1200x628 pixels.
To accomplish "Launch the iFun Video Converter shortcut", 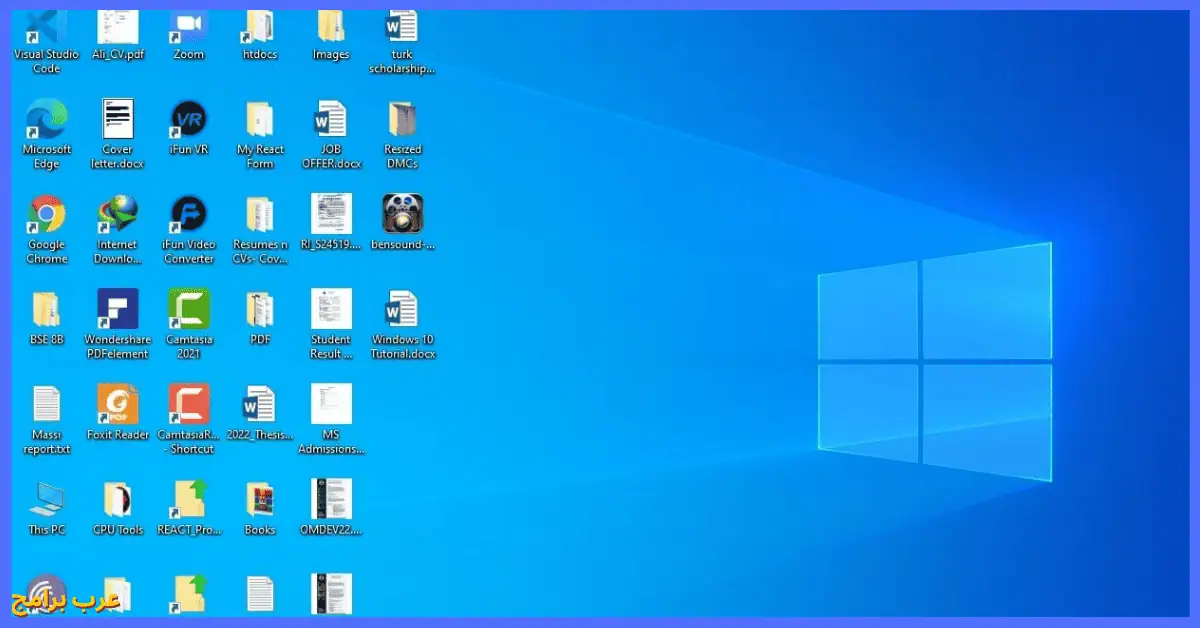I will [188, 229].
